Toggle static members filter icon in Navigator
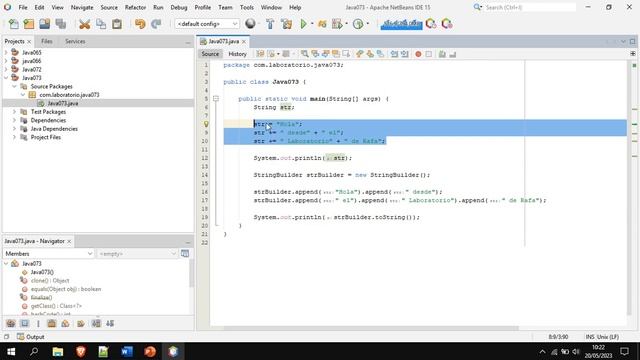 pos(38,324)
